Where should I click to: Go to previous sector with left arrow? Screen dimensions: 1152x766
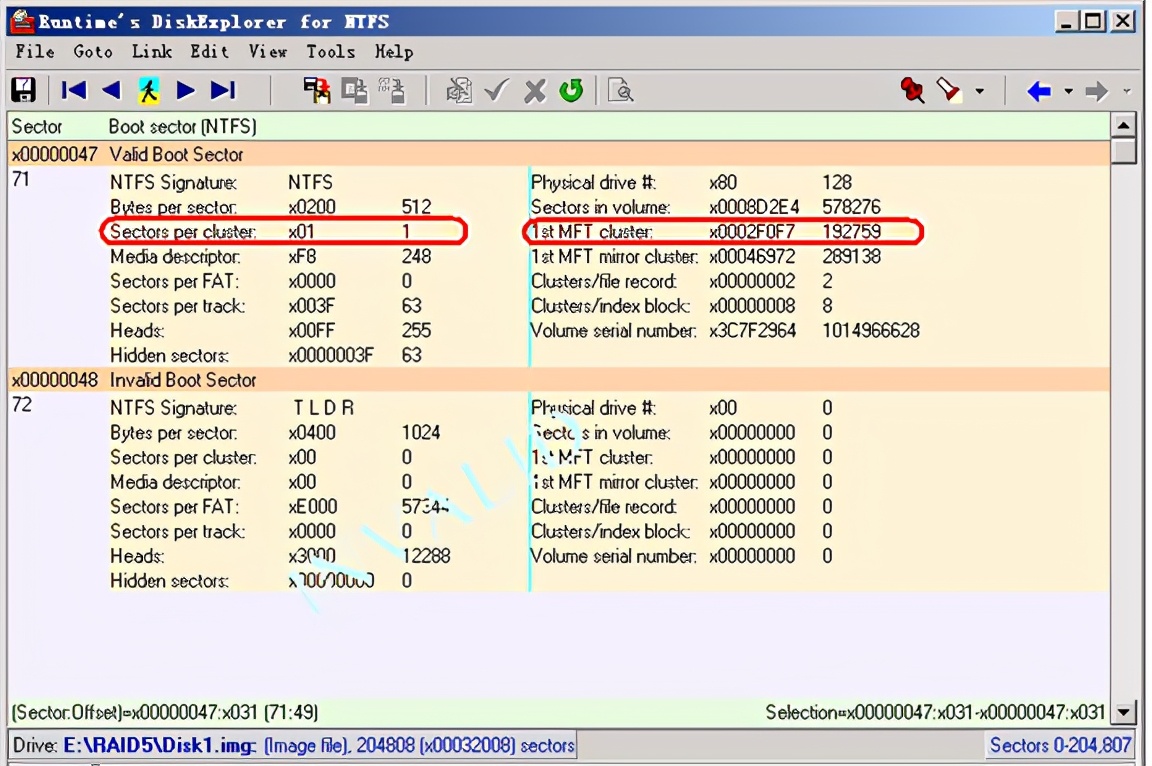click(111, 91)
